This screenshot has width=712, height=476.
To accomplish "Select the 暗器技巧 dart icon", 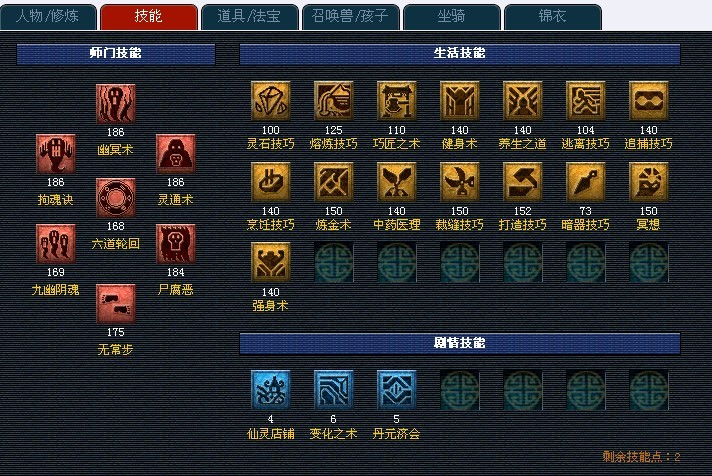I will coord(585,182).
